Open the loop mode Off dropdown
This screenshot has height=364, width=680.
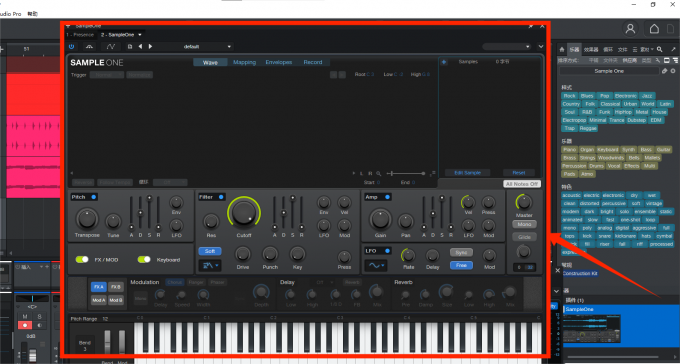pyautogui.click(x=170, y=183)
